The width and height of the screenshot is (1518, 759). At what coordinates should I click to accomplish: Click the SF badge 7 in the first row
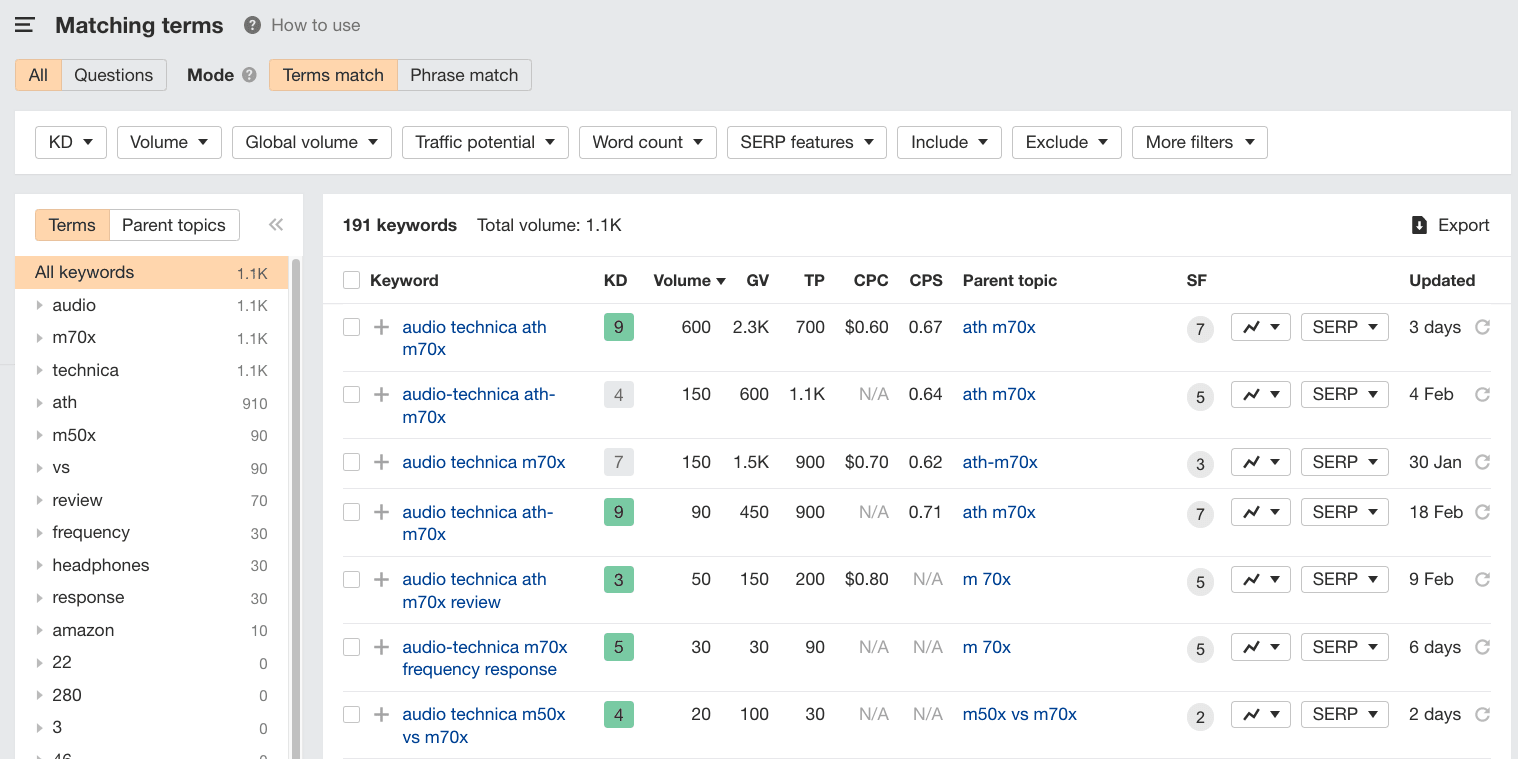pos(1200,329)
